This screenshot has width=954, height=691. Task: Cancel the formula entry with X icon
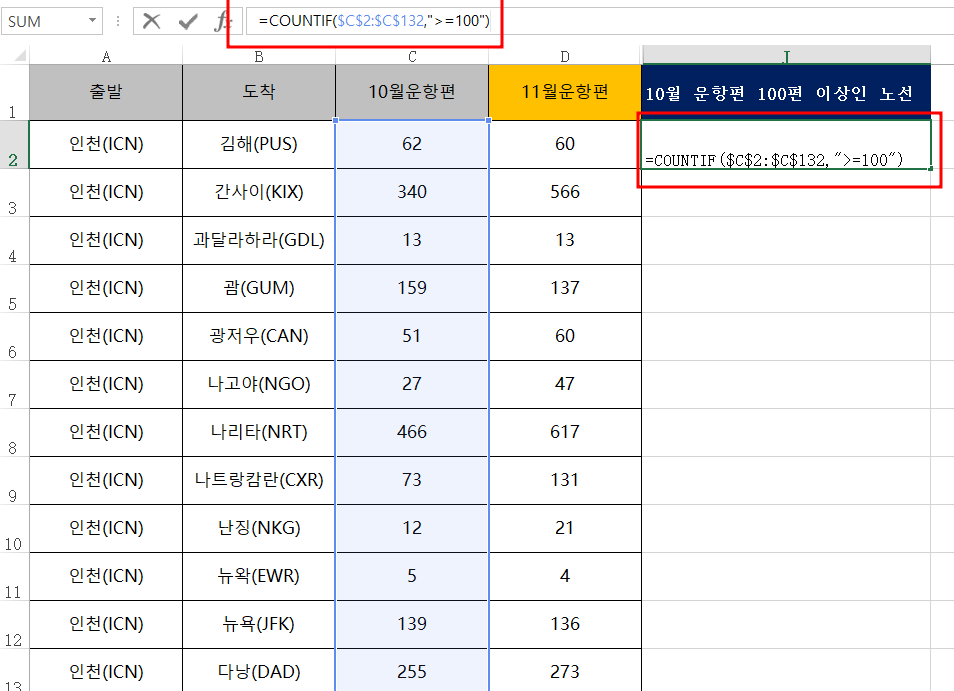point(151,21)
